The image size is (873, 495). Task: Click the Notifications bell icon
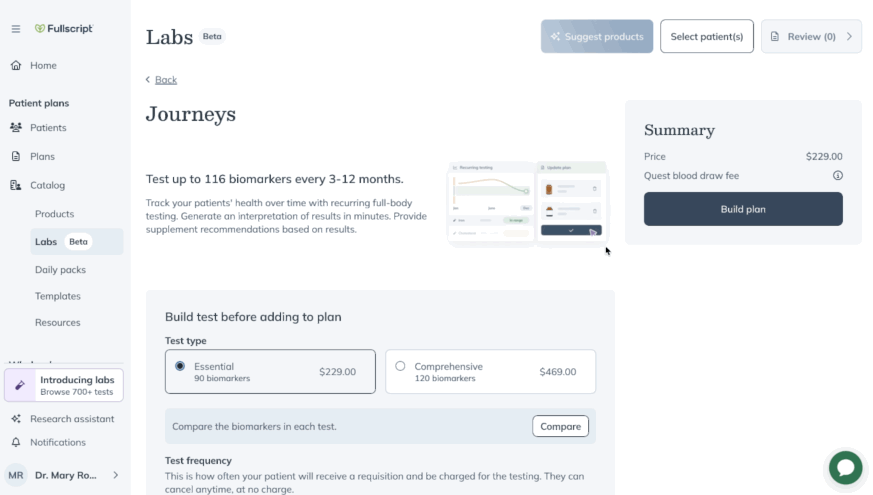click(16, 442)
